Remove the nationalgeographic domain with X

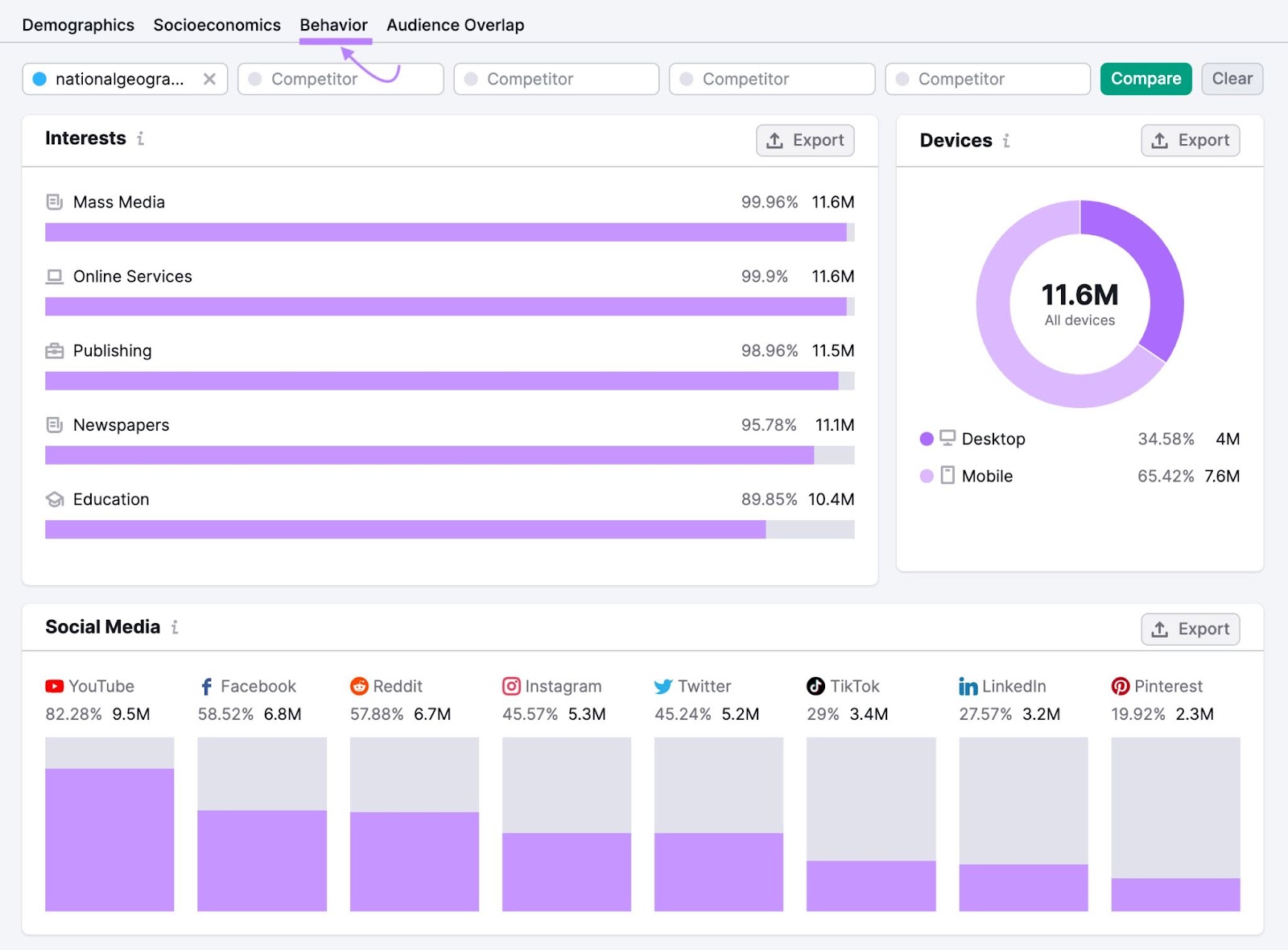(x=209, y=79)
